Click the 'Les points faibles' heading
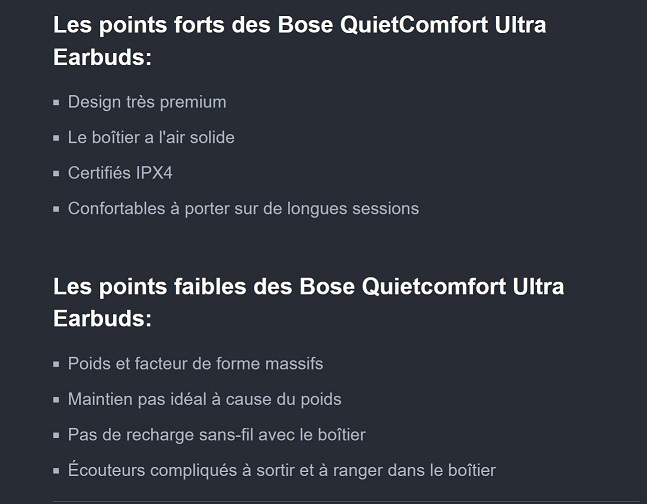The height and width of the screenshot is (504, 647). coord(308,287)
